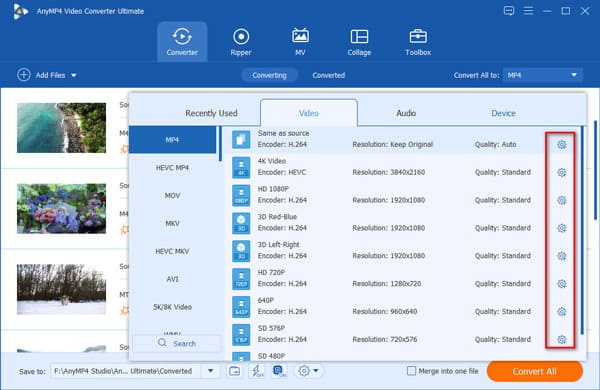Image resolution: width=600 pixels, height=390 pixels.
Task: Show the Converted list
Action: [x=329, y=75]
